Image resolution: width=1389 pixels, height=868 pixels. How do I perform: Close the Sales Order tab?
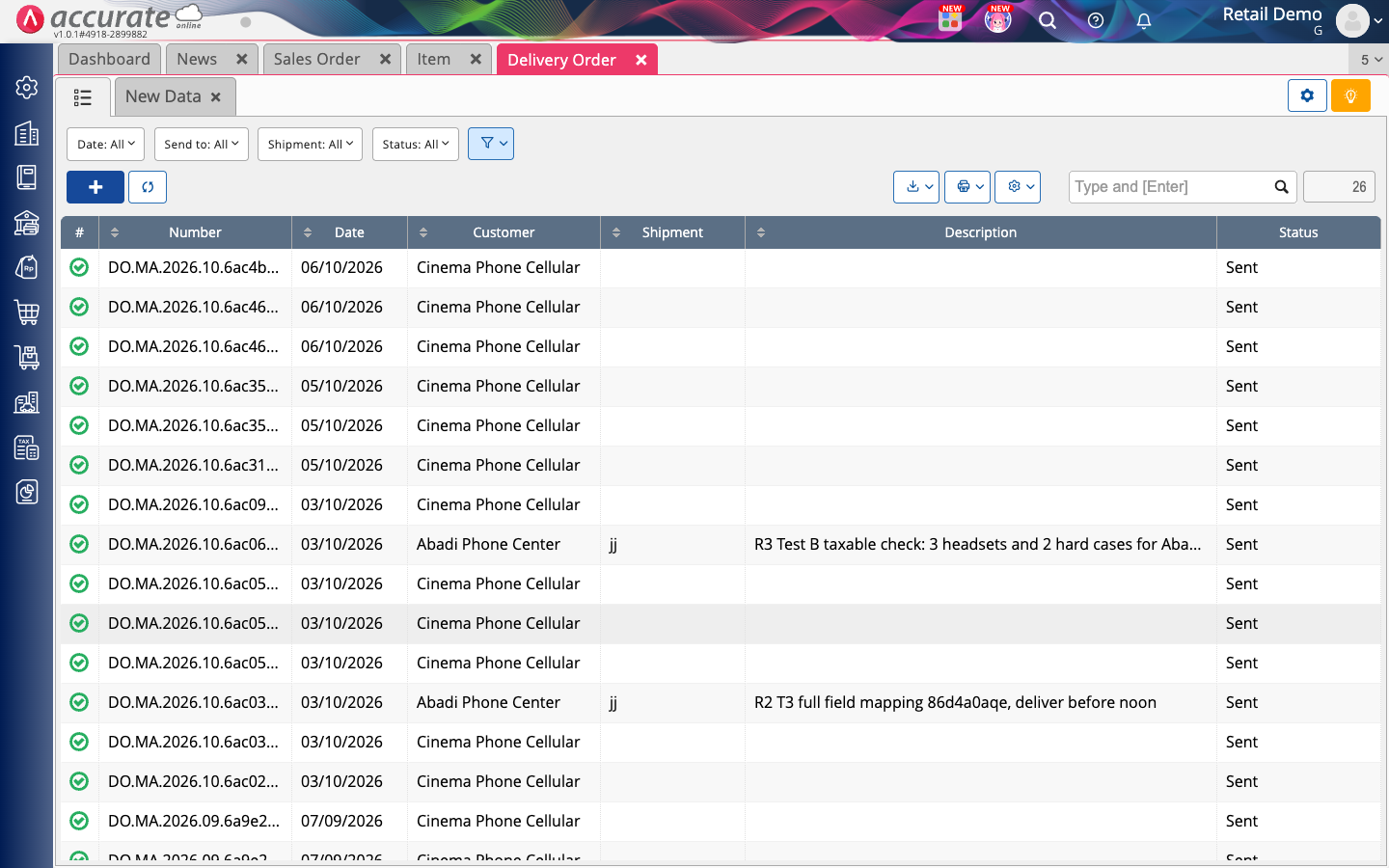[385, 59]
